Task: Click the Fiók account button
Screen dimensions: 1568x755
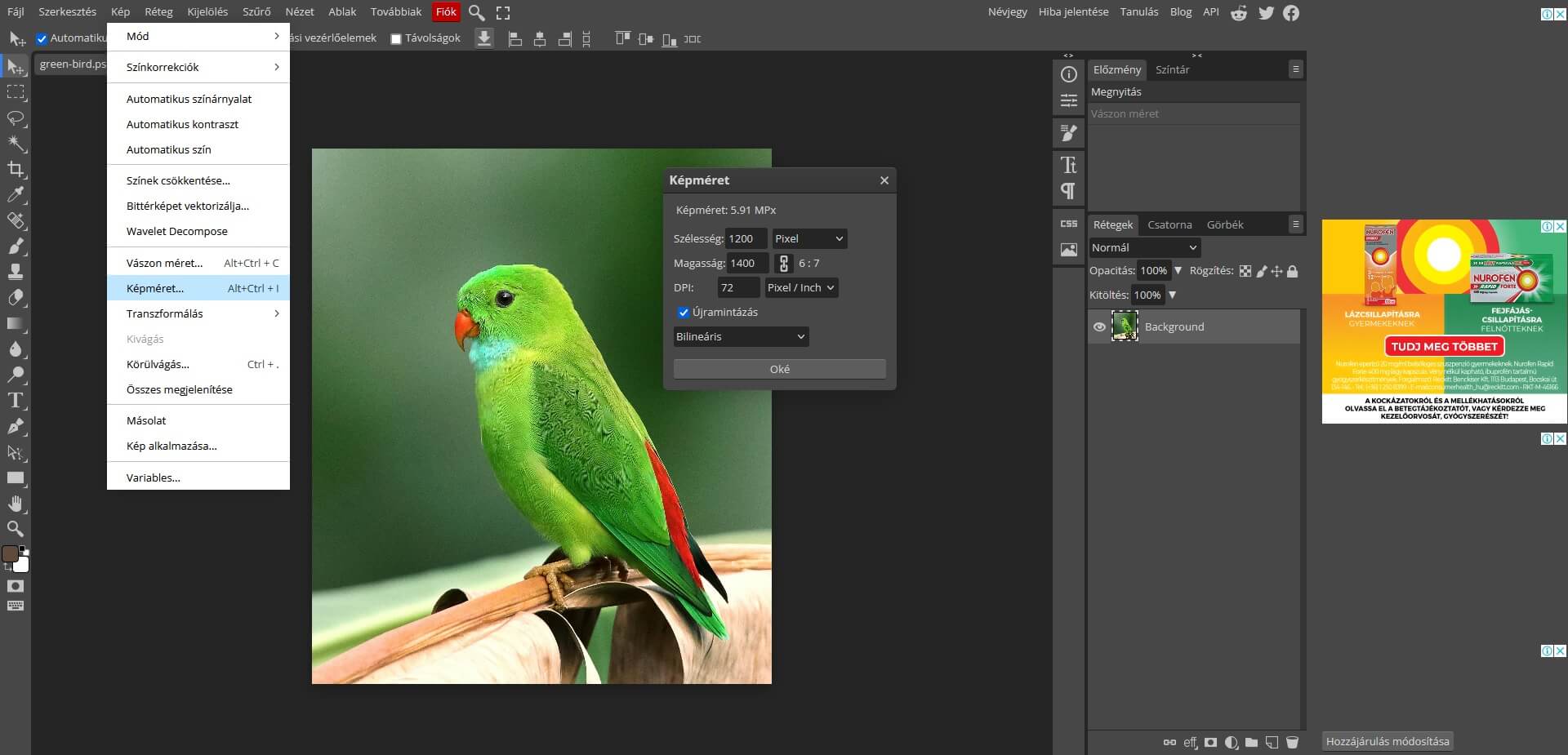Action: 446,12
